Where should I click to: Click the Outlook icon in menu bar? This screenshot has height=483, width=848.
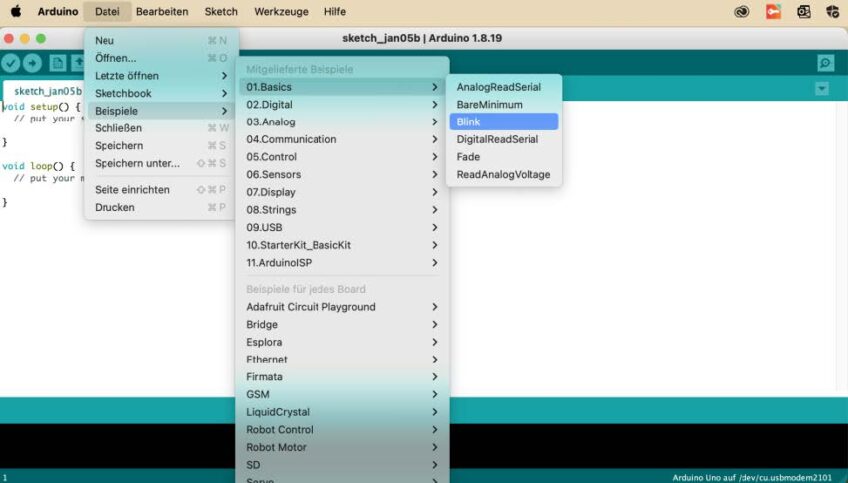803,12
